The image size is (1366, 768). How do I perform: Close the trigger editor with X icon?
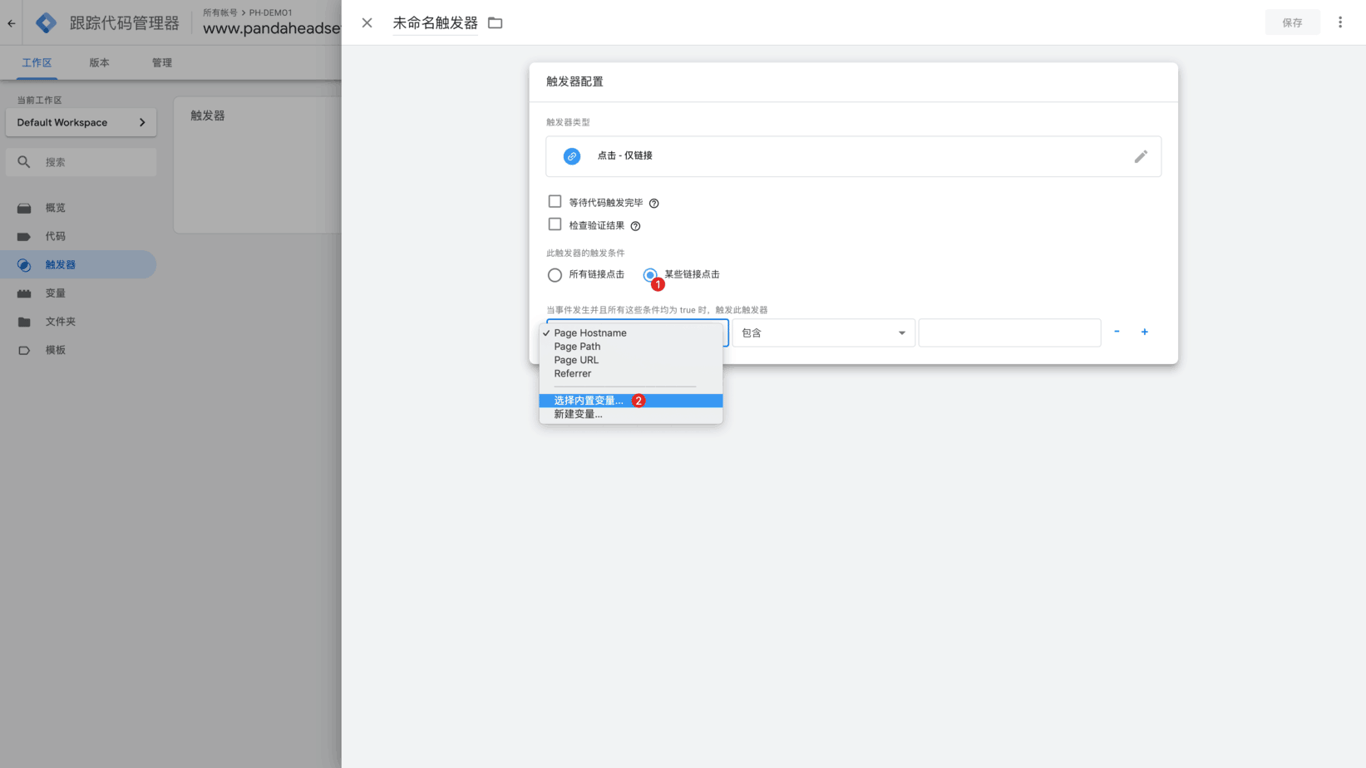(x=367, y=23)
